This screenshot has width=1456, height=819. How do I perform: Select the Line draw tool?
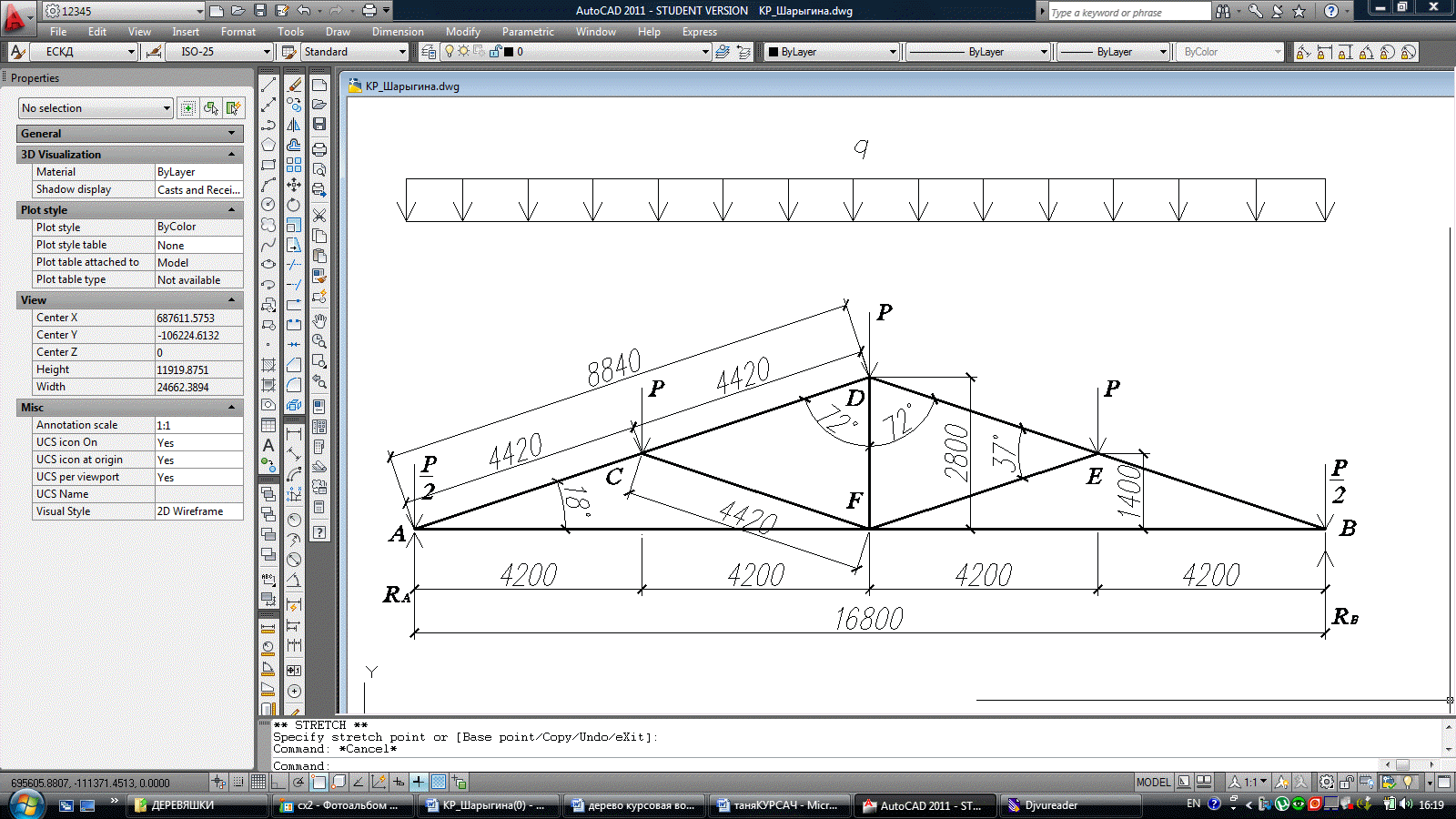pos(268,85)
